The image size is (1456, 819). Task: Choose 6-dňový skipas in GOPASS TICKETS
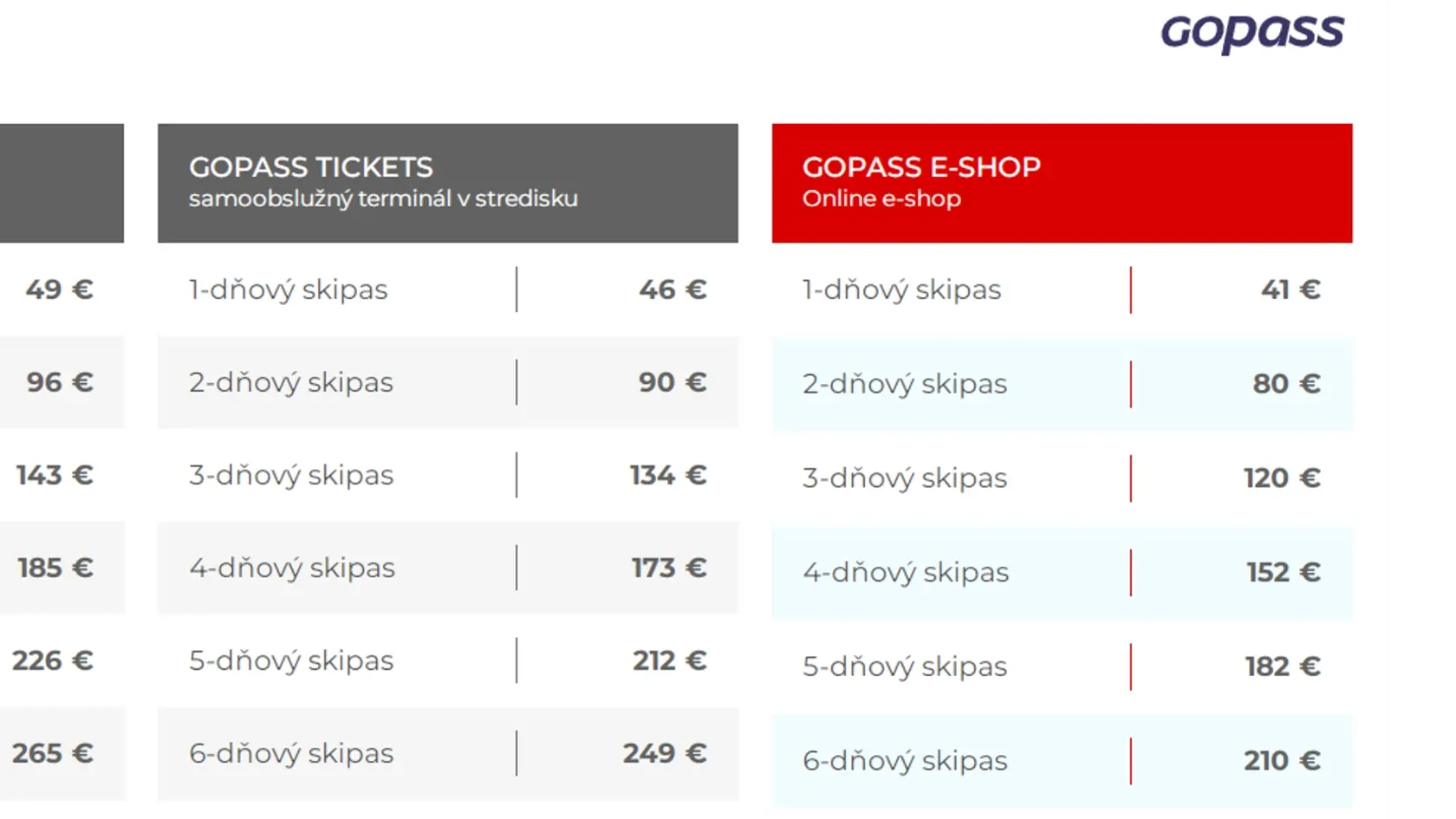point(291,753)
